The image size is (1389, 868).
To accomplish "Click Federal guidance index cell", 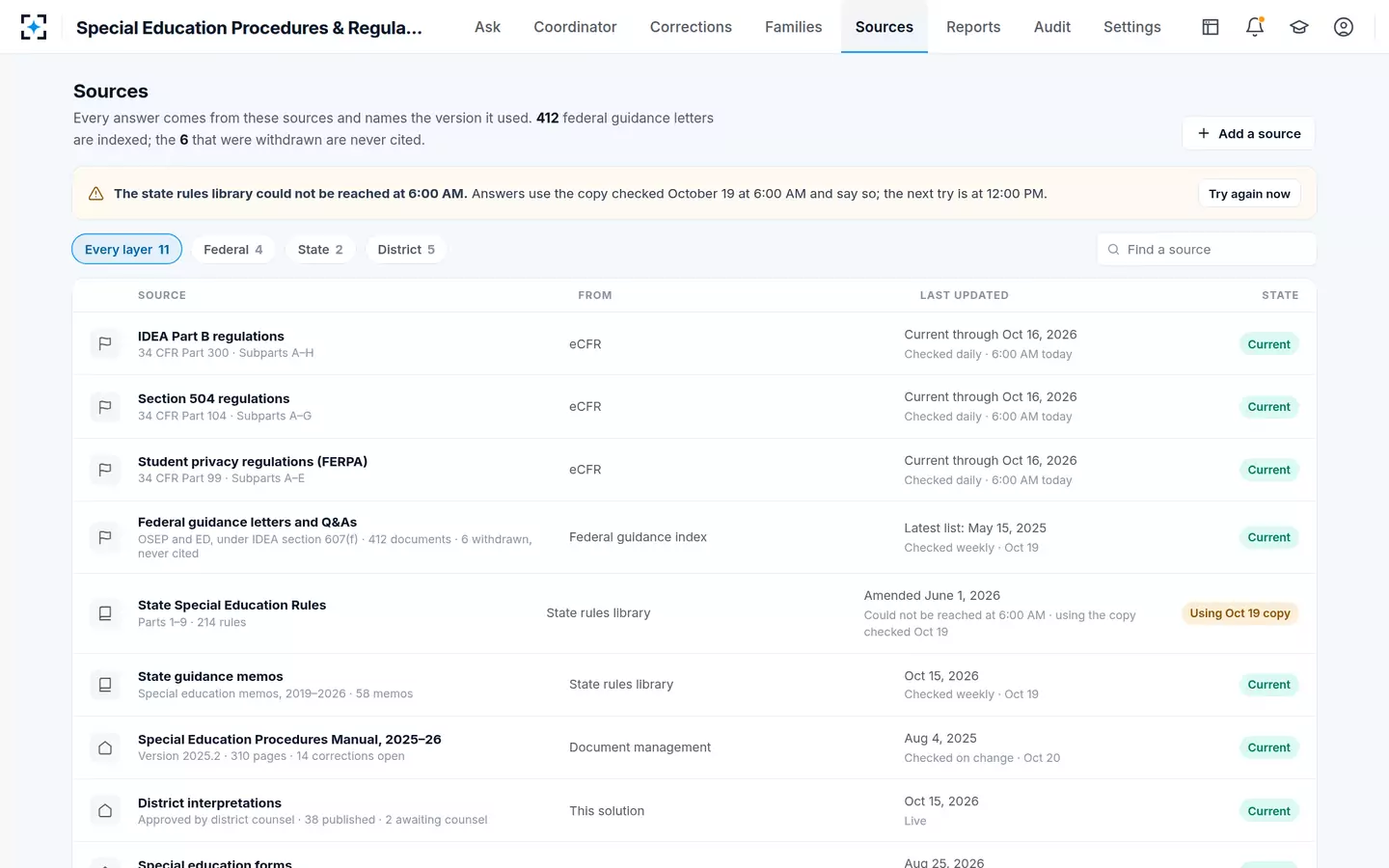I will point(638,537).
